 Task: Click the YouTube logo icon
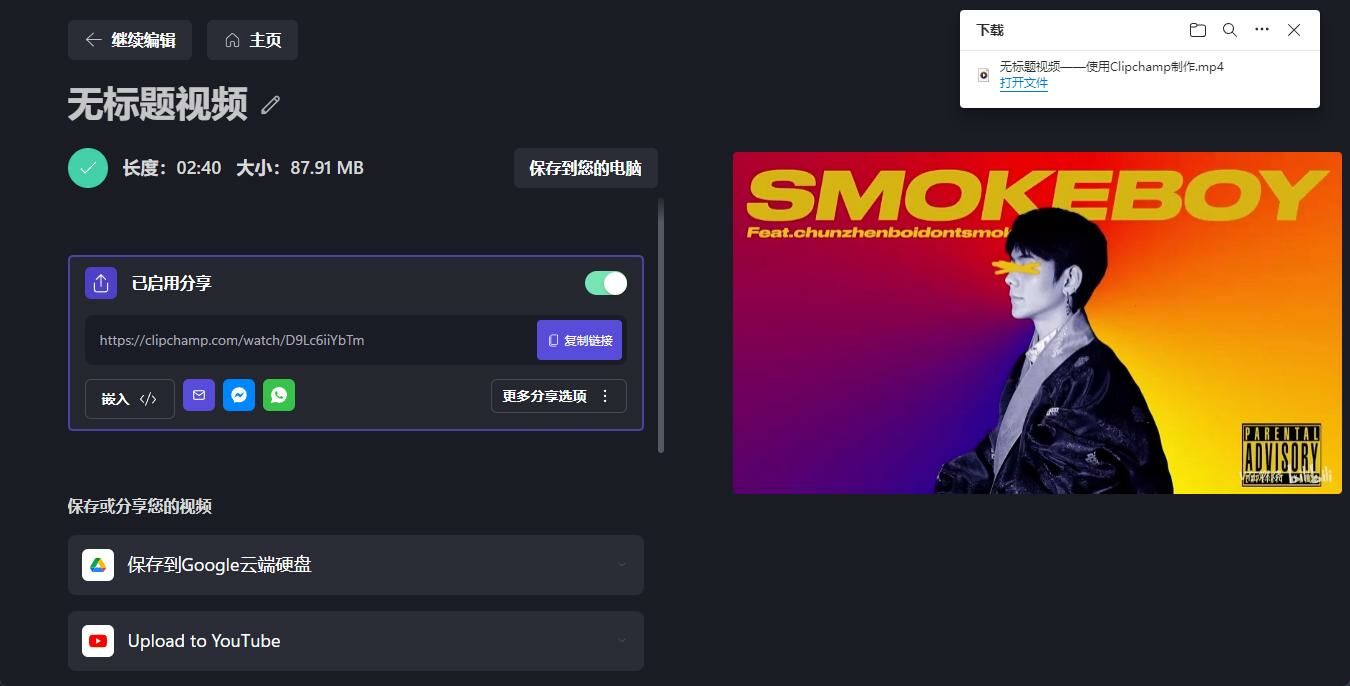pos(98,641)
